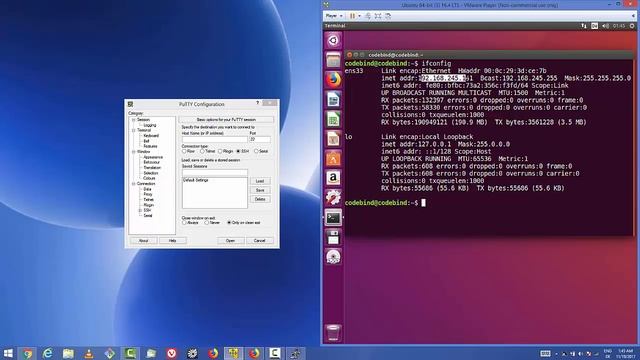This screenshot has width=640, height=360.
Task: Expand the SSH node in PuTTY tree
Action: [x=140, y=211]
